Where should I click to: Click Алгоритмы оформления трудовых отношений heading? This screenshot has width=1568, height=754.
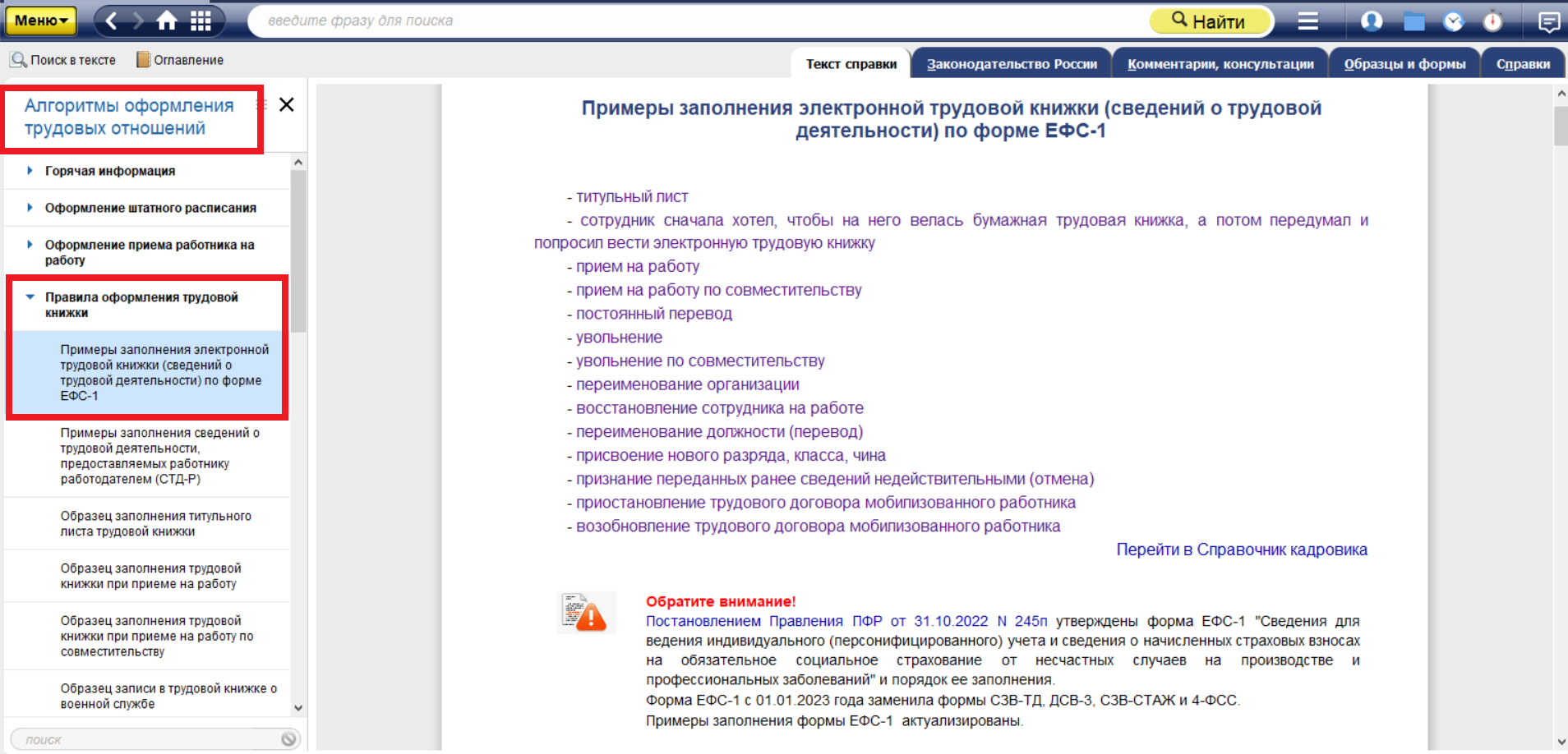[x=129, y=117]
